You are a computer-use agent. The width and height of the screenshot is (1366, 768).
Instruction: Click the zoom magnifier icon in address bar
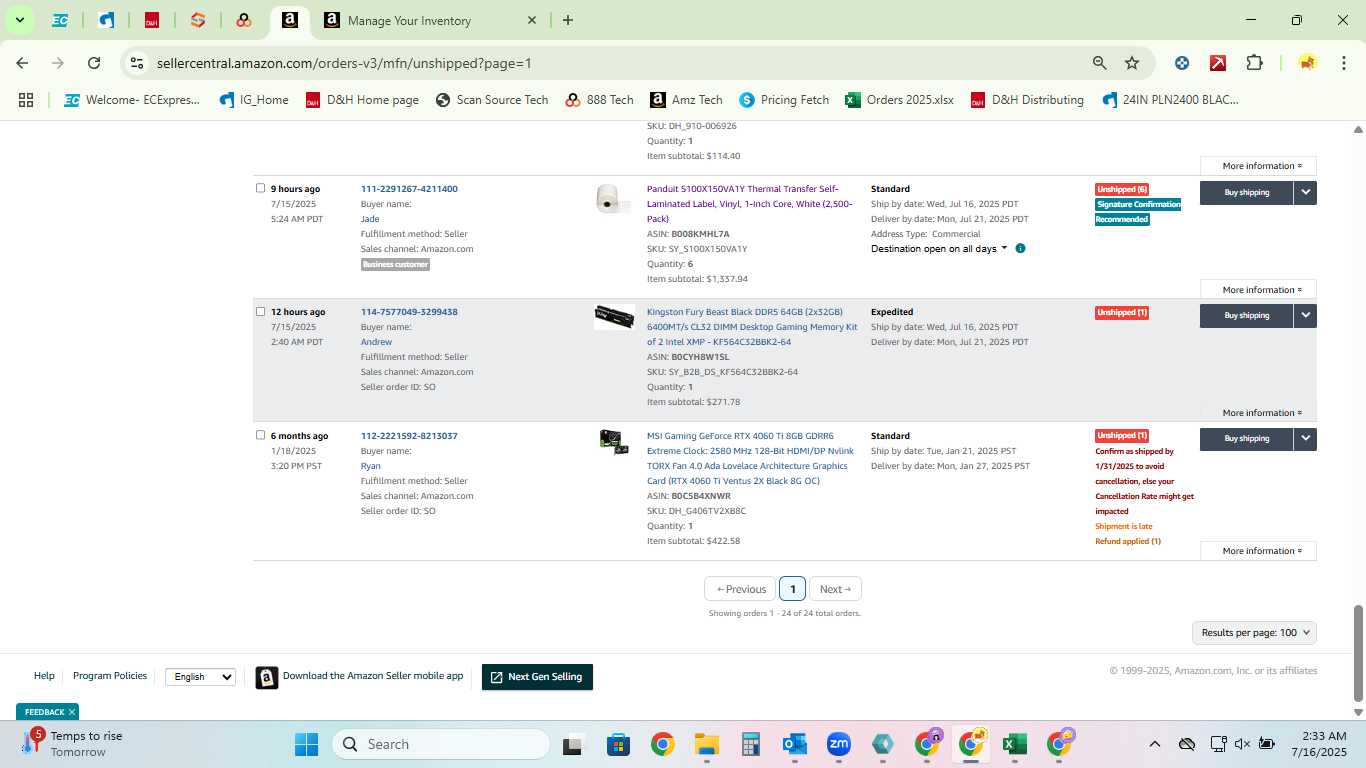(1100, 63)
